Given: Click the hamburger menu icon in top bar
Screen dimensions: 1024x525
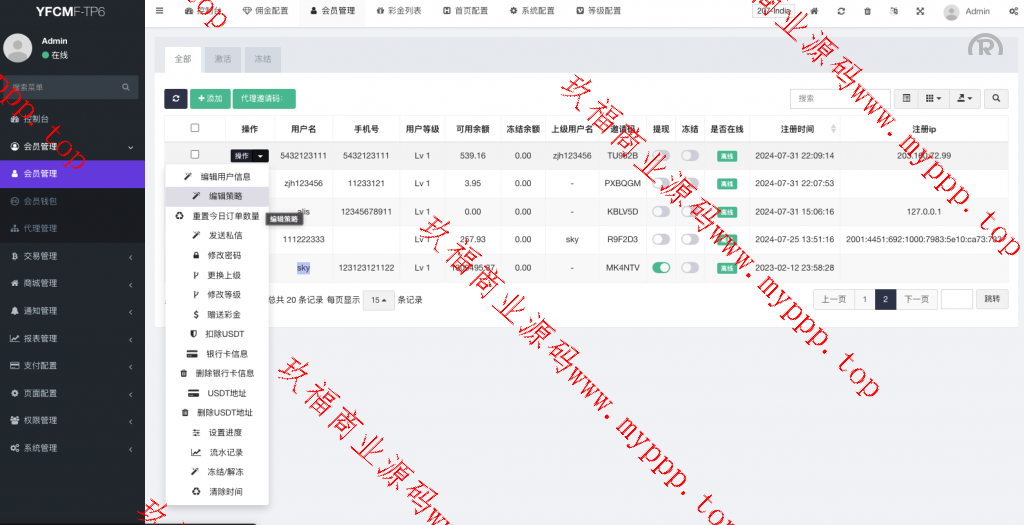Looking at the screenshot, I should pos(160,11).
